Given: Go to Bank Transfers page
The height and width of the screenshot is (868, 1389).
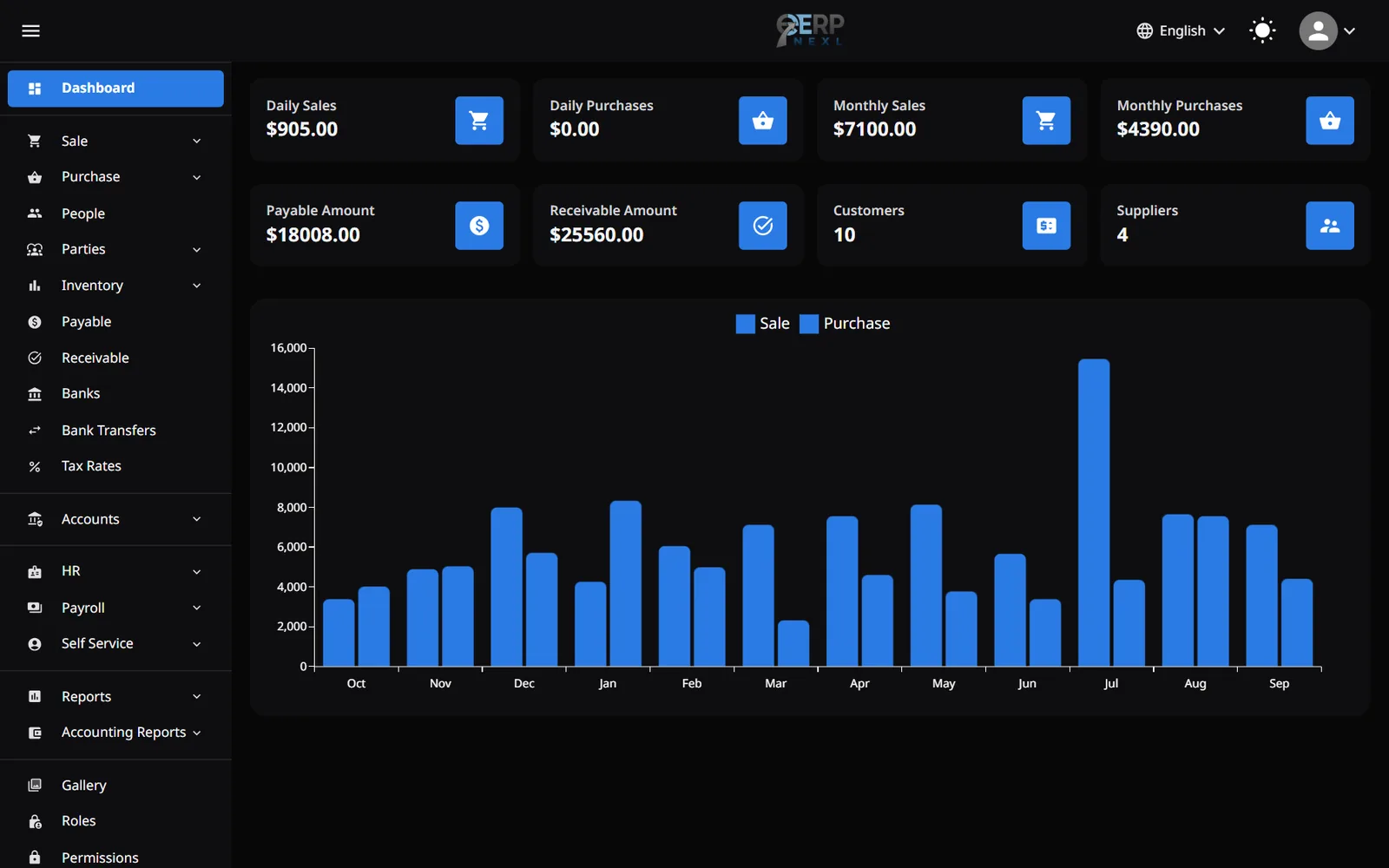Looking at the screenshot, I should tap(115, 431).
